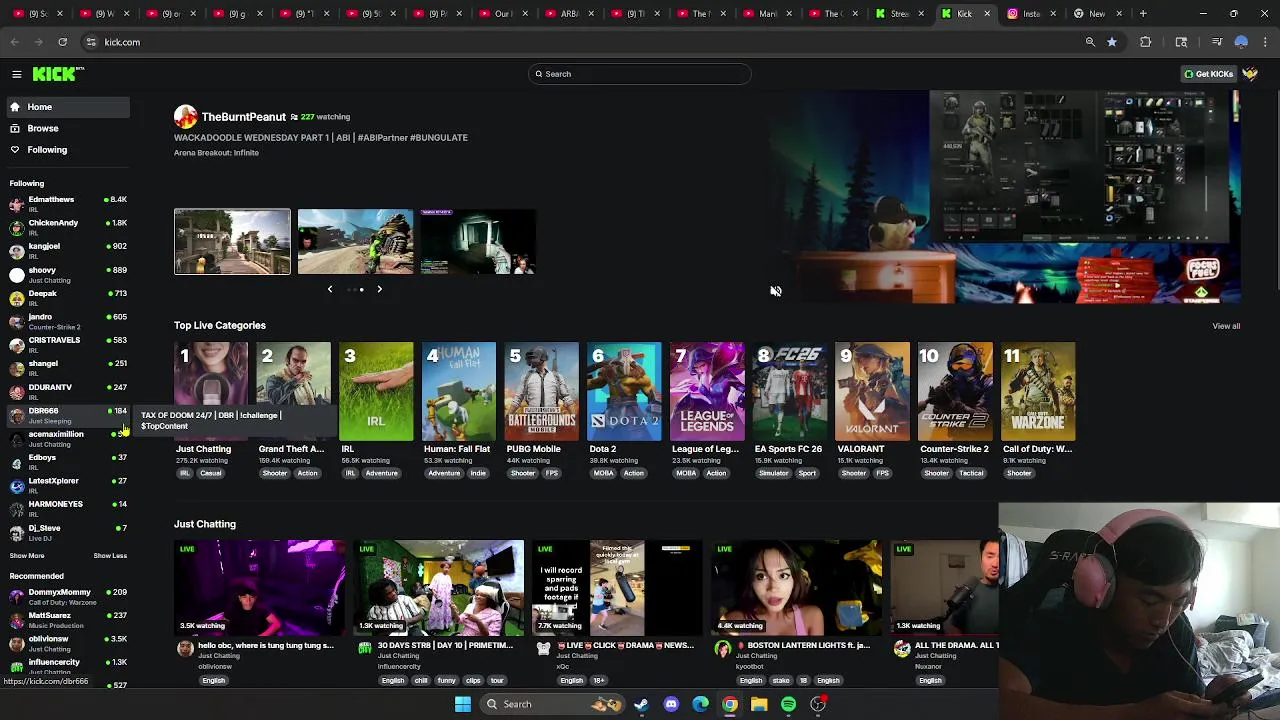
Task: Click the site search field
Action: pos(640,74)
